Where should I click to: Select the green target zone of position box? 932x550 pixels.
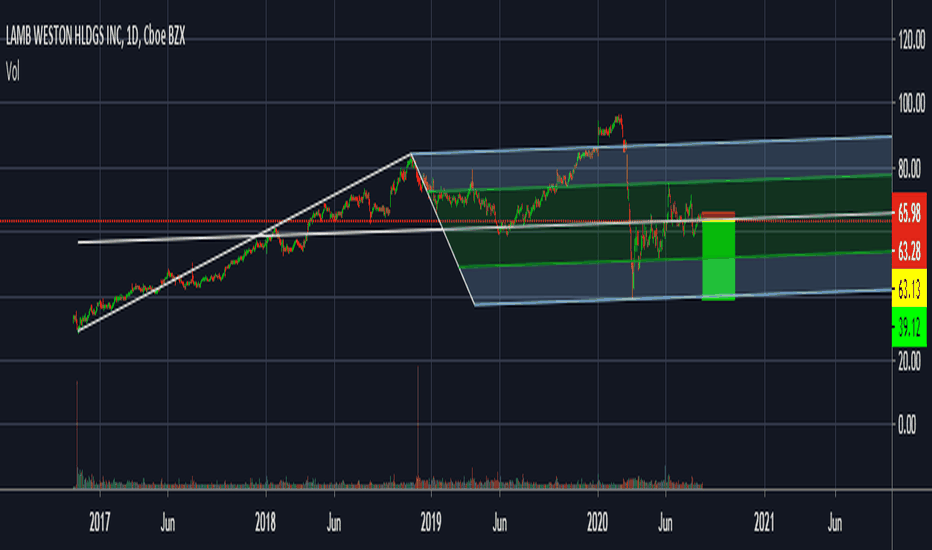[719, 260]
